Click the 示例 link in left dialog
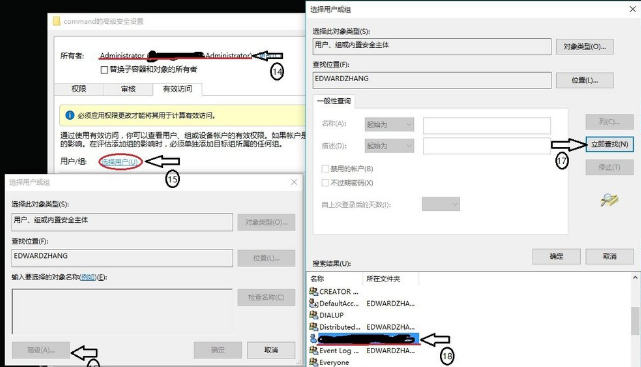The height and width of the screenshot is (367, 641). pos(87,277)
